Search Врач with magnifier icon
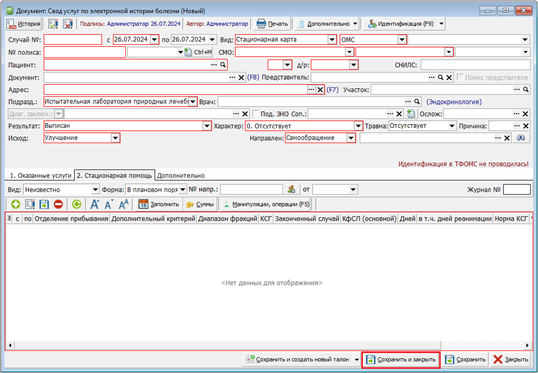The image size is (538, 373). [x=417, y=102]
